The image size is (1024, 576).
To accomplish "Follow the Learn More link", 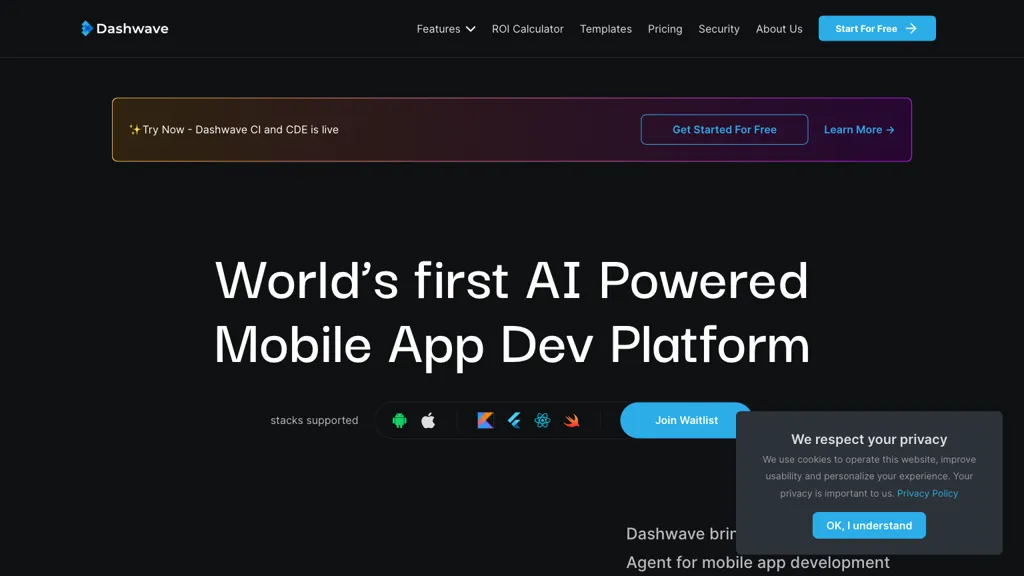I will [859, 130].
